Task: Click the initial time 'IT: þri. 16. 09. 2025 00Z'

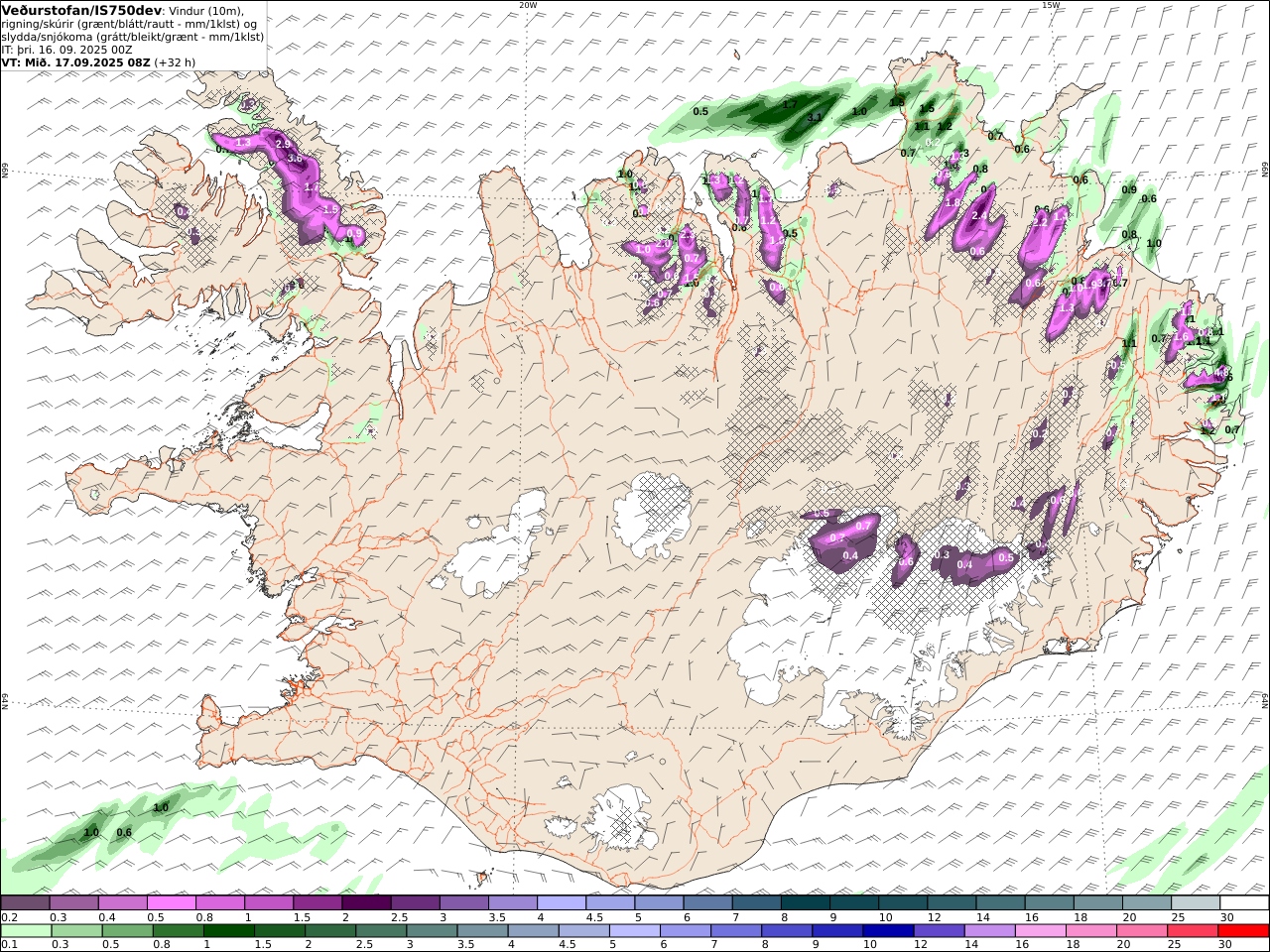Action: pos(67,49)
